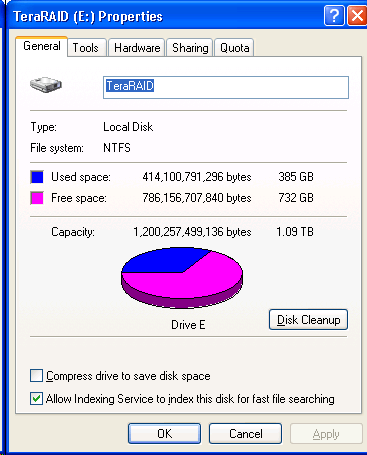Click the Help question mark button

click(x=334, y=15)
